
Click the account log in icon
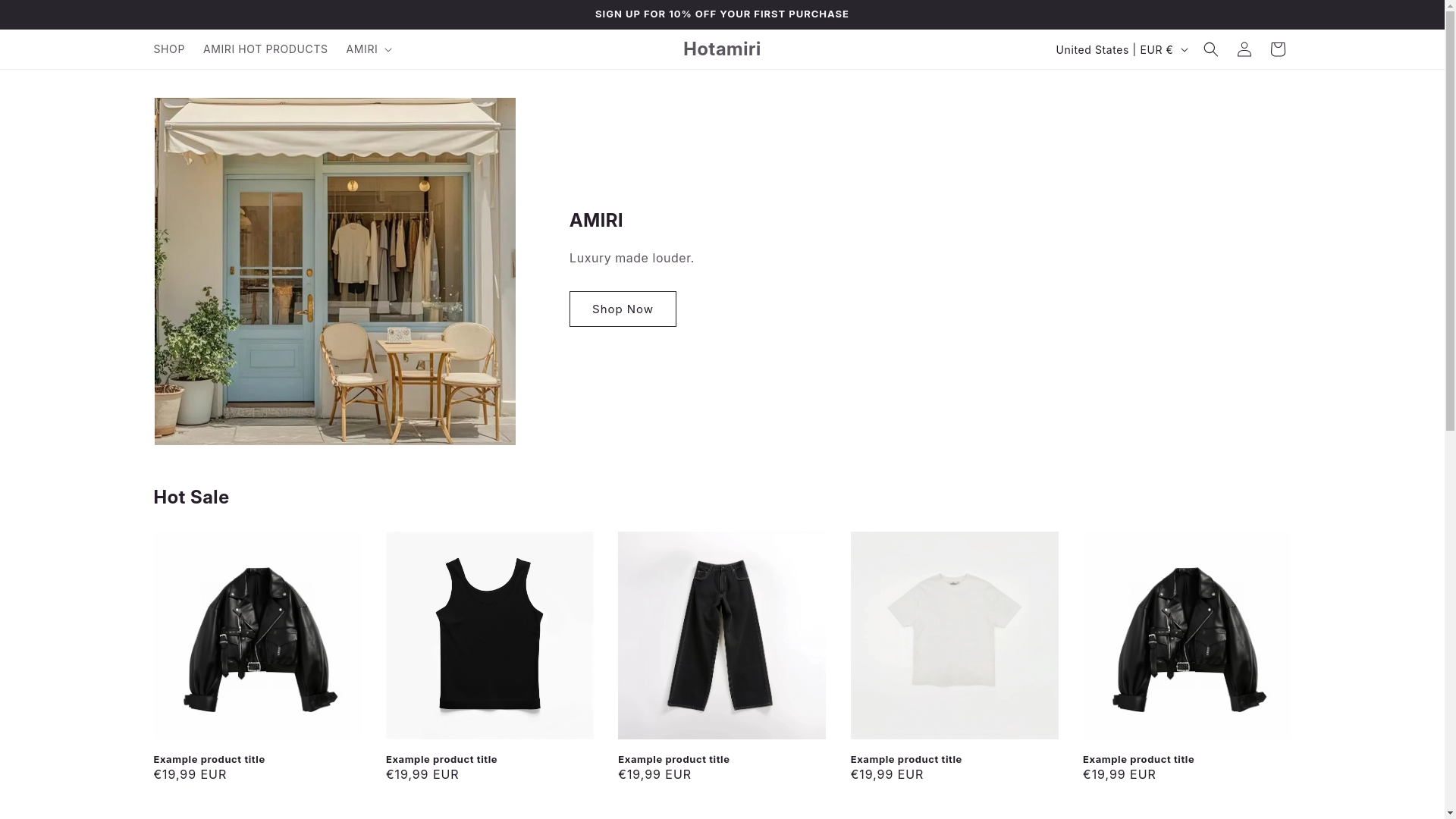(x=1244, y=49)
